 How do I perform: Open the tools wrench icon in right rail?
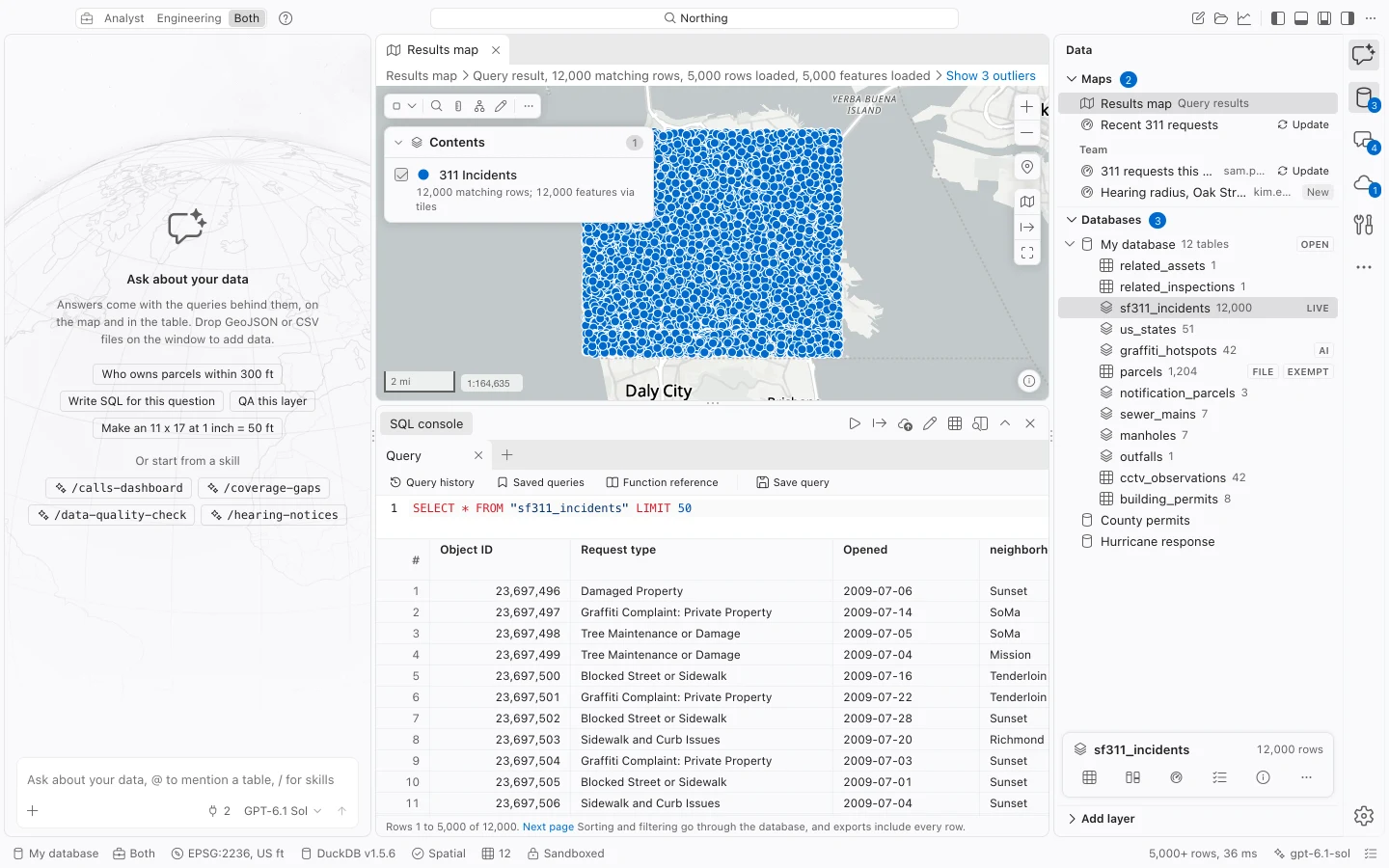[x=1363, y=225]
